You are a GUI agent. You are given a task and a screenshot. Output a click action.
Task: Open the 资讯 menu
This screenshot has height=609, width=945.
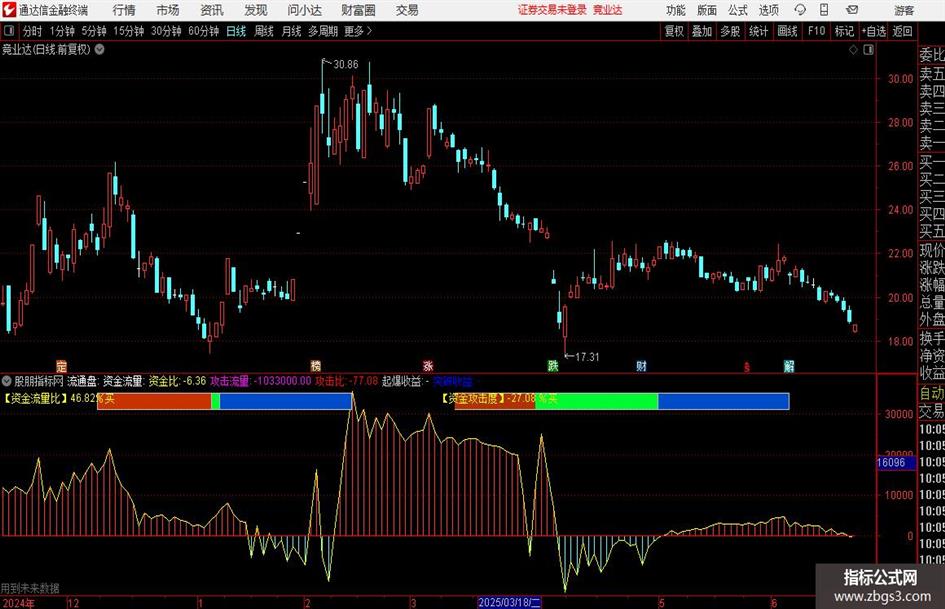[x=212, y=10]
